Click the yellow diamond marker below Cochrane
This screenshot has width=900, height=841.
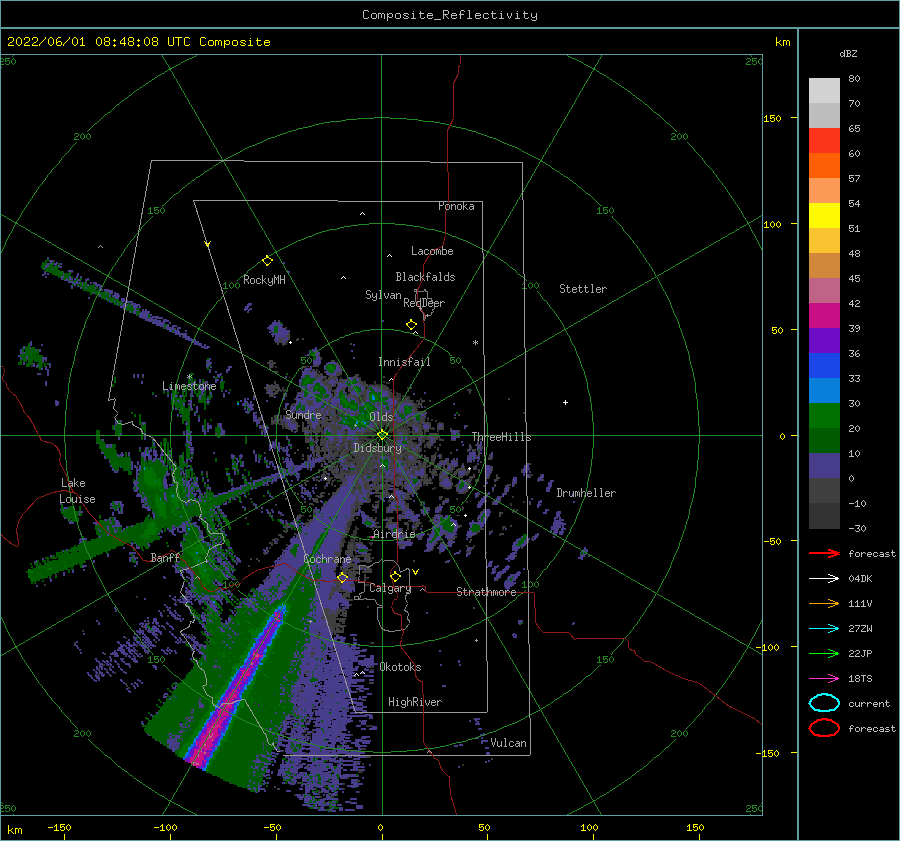342,577
